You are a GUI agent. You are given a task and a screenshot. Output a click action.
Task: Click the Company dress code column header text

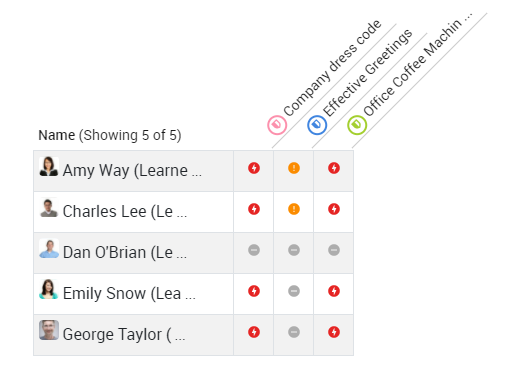click(332, 68)
